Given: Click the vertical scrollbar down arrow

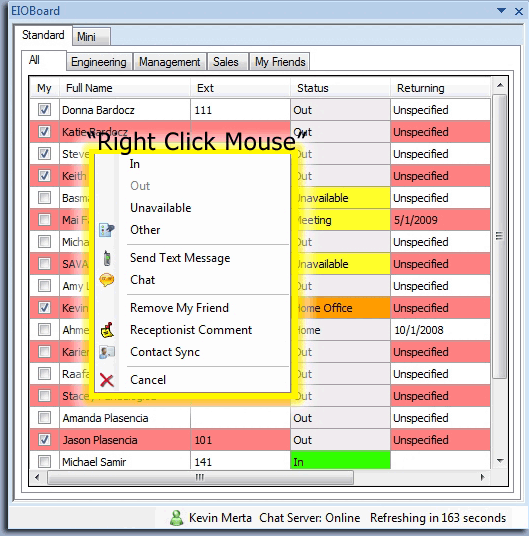Looking at the screenshot, I should point(500,461).
